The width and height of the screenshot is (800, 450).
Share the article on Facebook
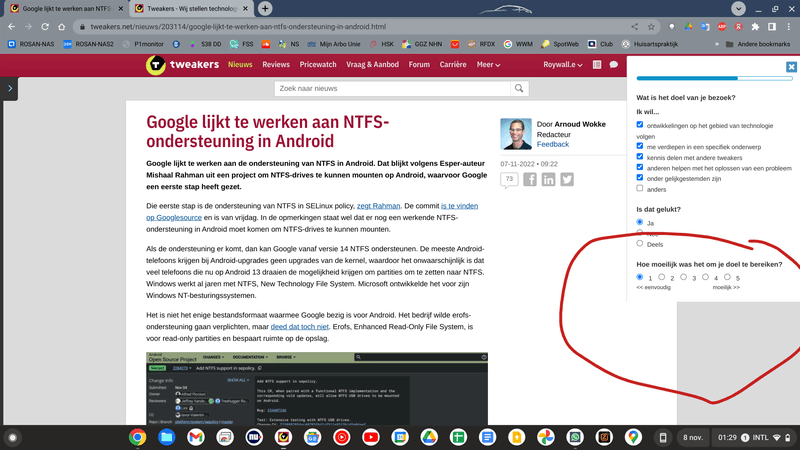(530, 180)
